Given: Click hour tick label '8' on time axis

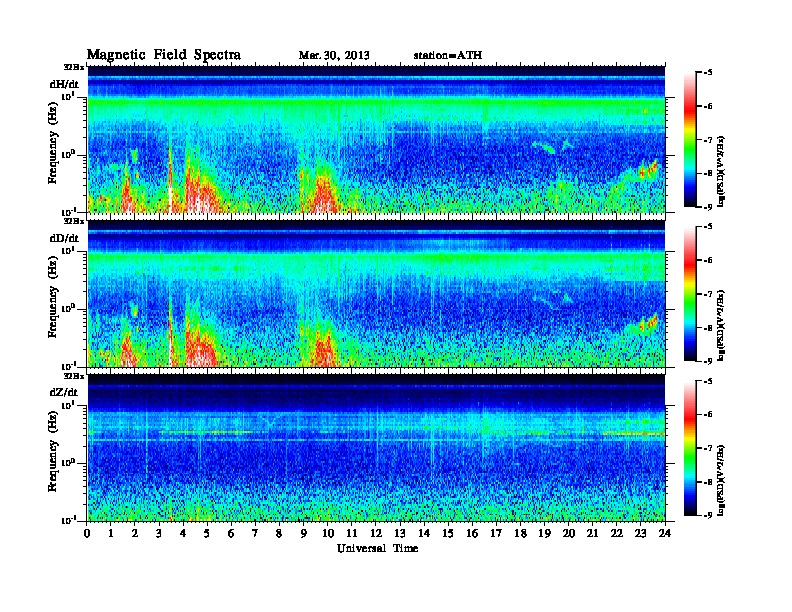Looking at the screenshot, I should pyautogui.click(x=279, y=533).
